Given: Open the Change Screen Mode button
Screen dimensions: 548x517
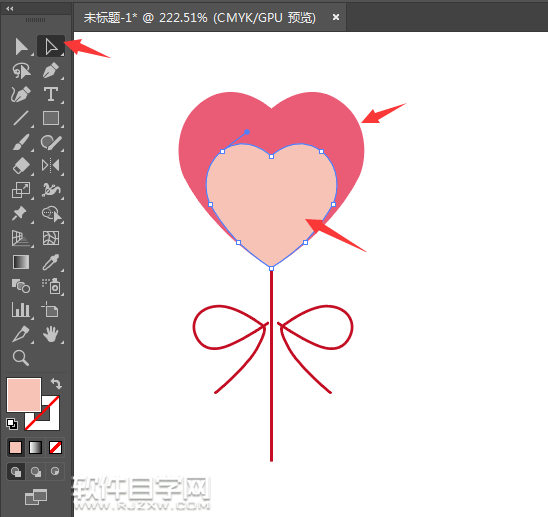Looking at the screenshot, I should coord(36,497).
